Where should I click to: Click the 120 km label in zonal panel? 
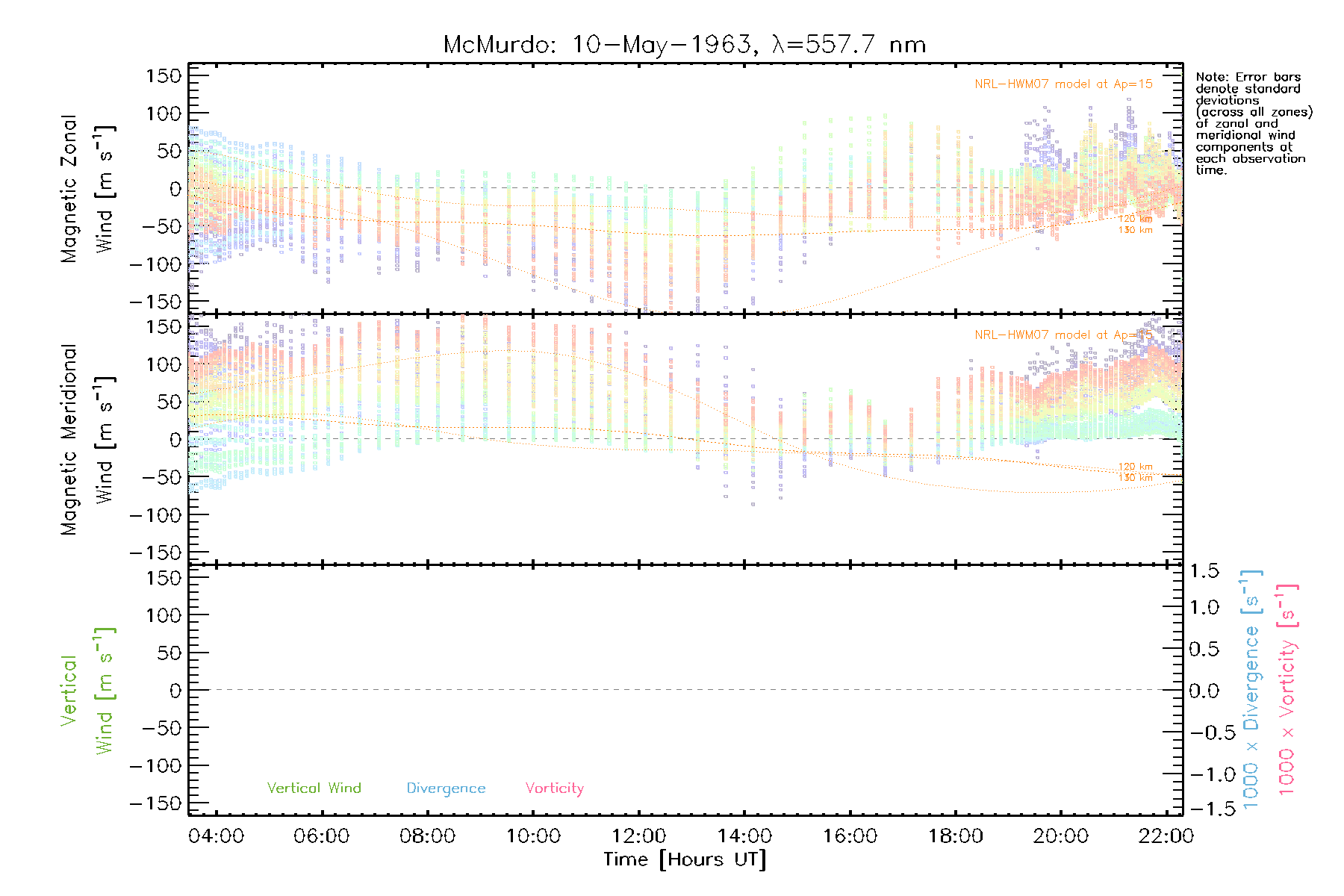[x=1135, y=219]
